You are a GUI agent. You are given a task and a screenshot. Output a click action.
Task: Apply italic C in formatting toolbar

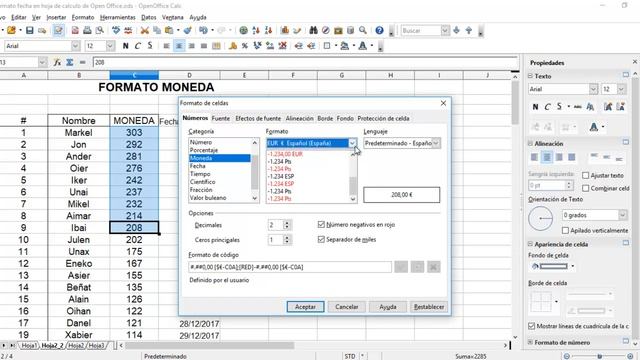coord(138,46)
